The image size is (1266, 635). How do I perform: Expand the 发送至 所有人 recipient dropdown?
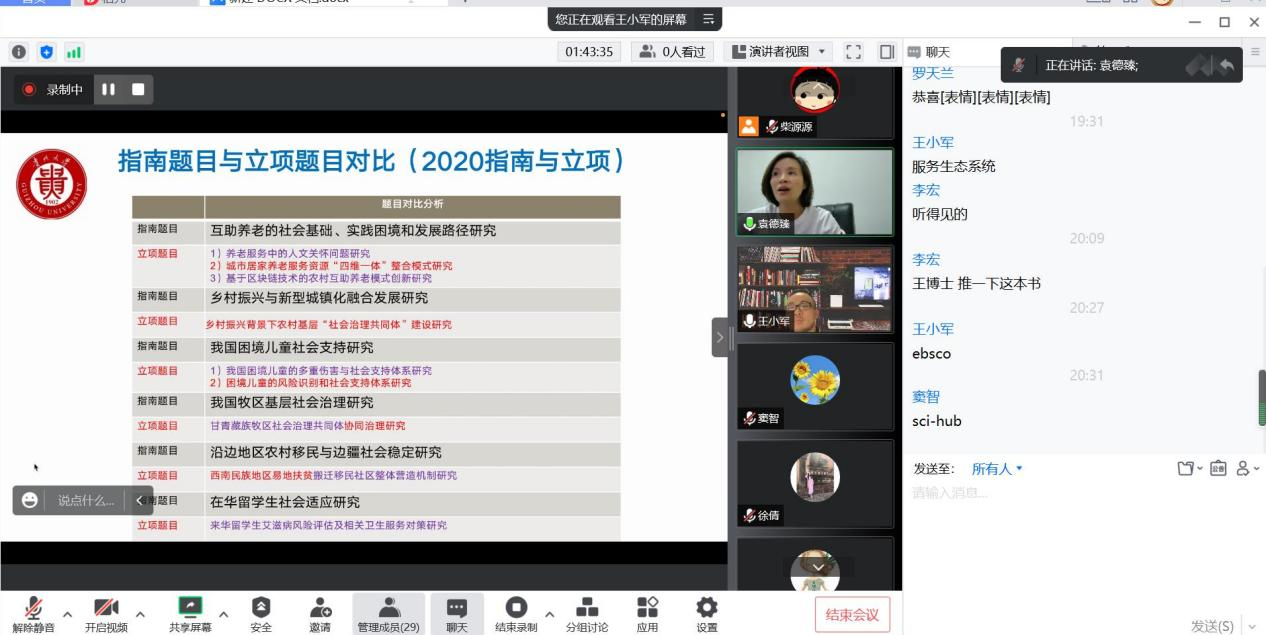tap(997, 468)
